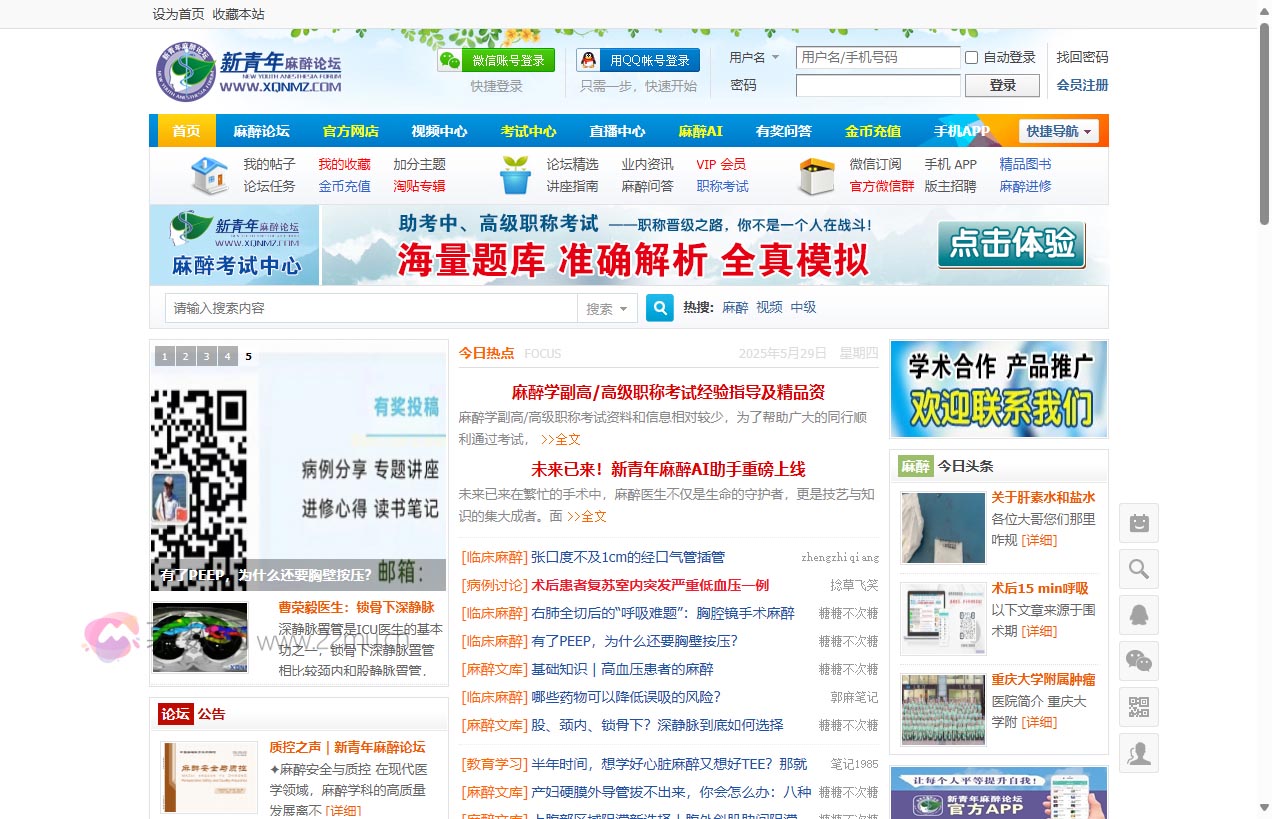Open the 搜索 type dropdown in search bar
Image resolution: width=1272 pixels, height=819 pixels.
[607, 309]
